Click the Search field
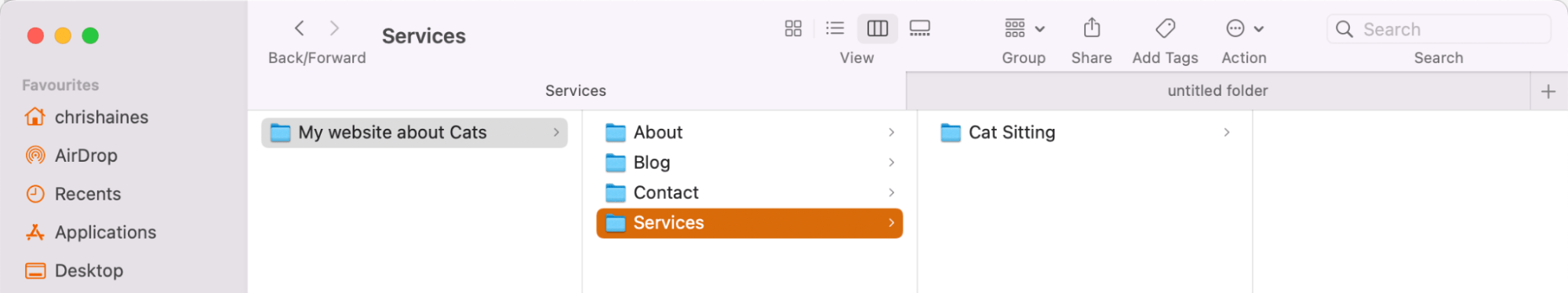1568x293 pixels. [1439, 30]
